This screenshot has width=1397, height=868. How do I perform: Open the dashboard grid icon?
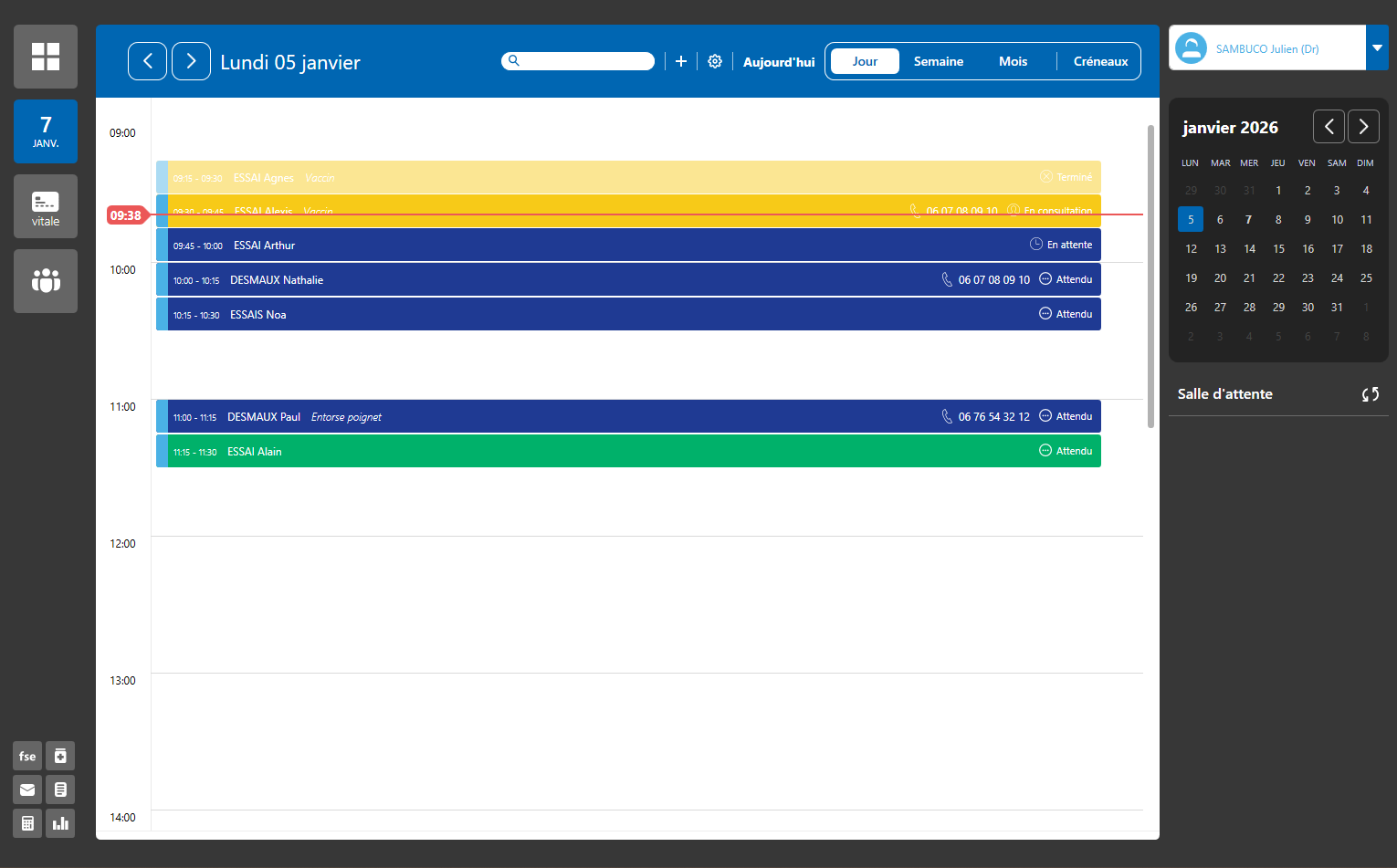46,57
